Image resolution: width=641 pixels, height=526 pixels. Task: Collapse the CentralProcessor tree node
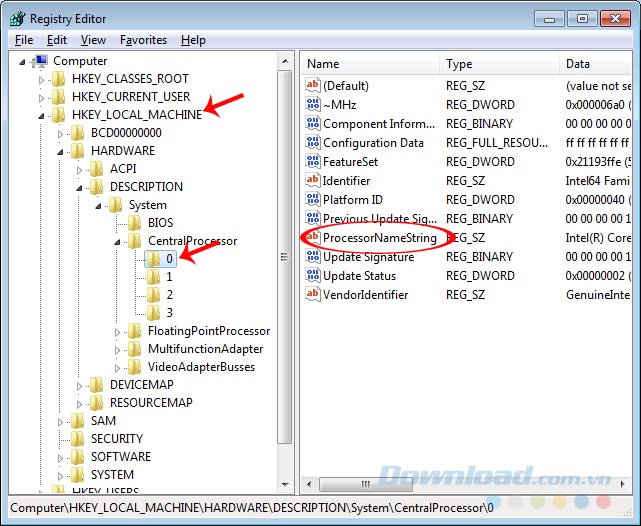tap(117, 241)
